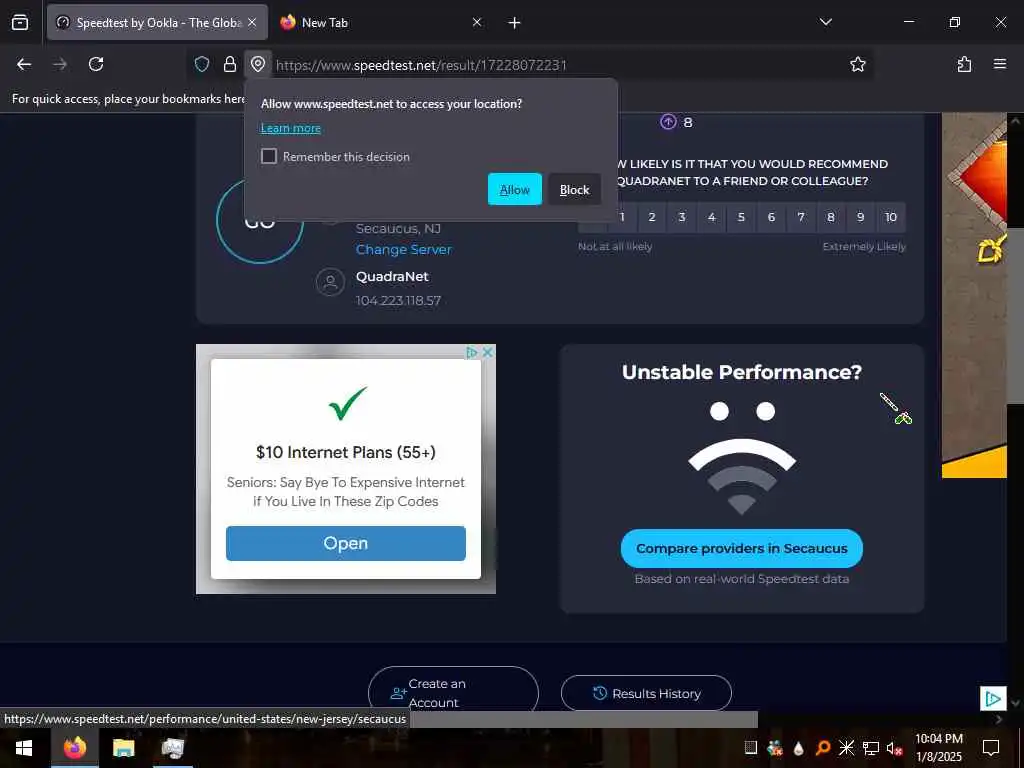Screen dimensions: 1024x768
Task: Click the asterisk-shaped tray icon
Action: coord(846,748)
